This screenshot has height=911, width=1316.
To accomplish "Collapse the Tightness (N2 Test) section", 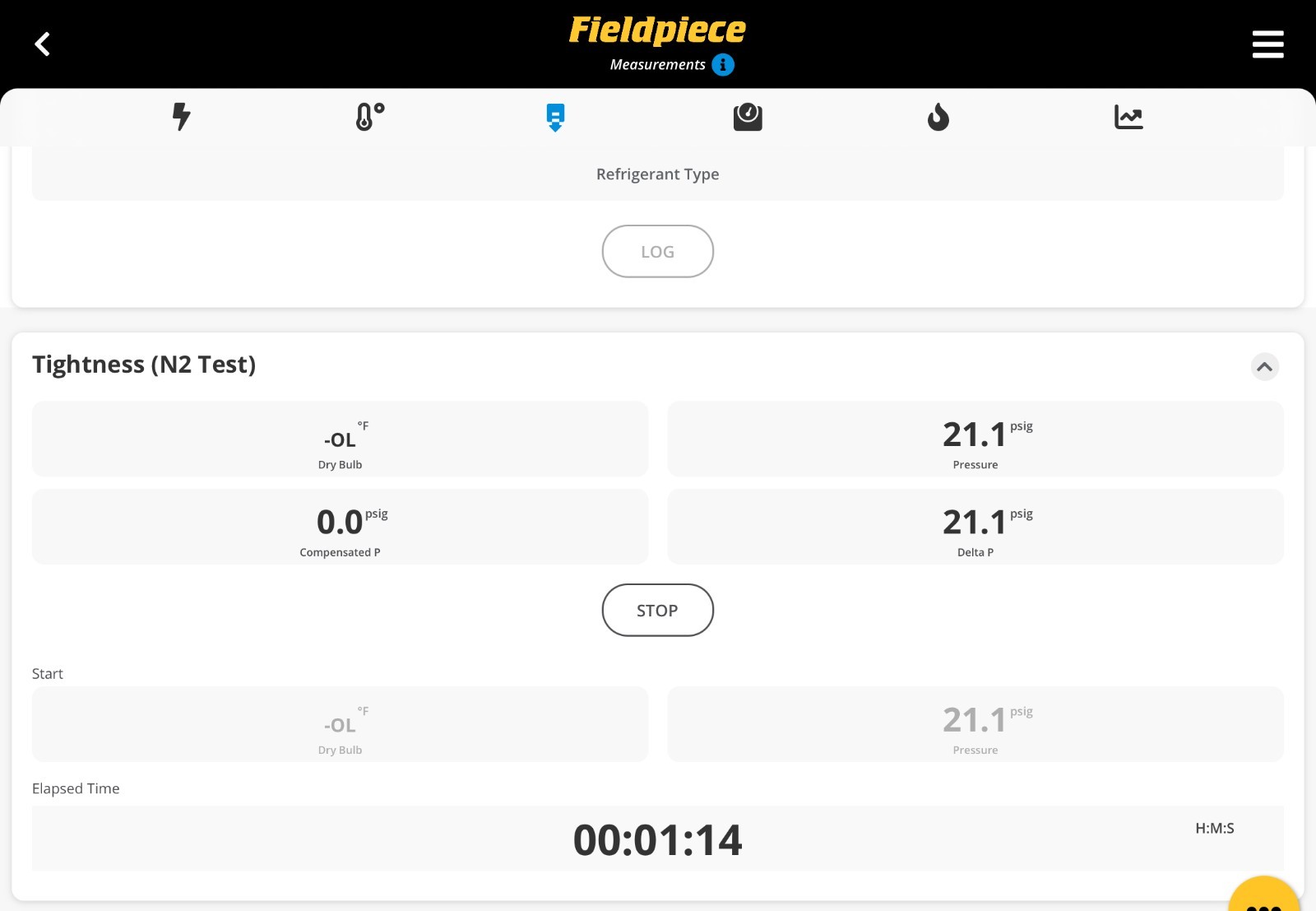I will coord(1264,366).
